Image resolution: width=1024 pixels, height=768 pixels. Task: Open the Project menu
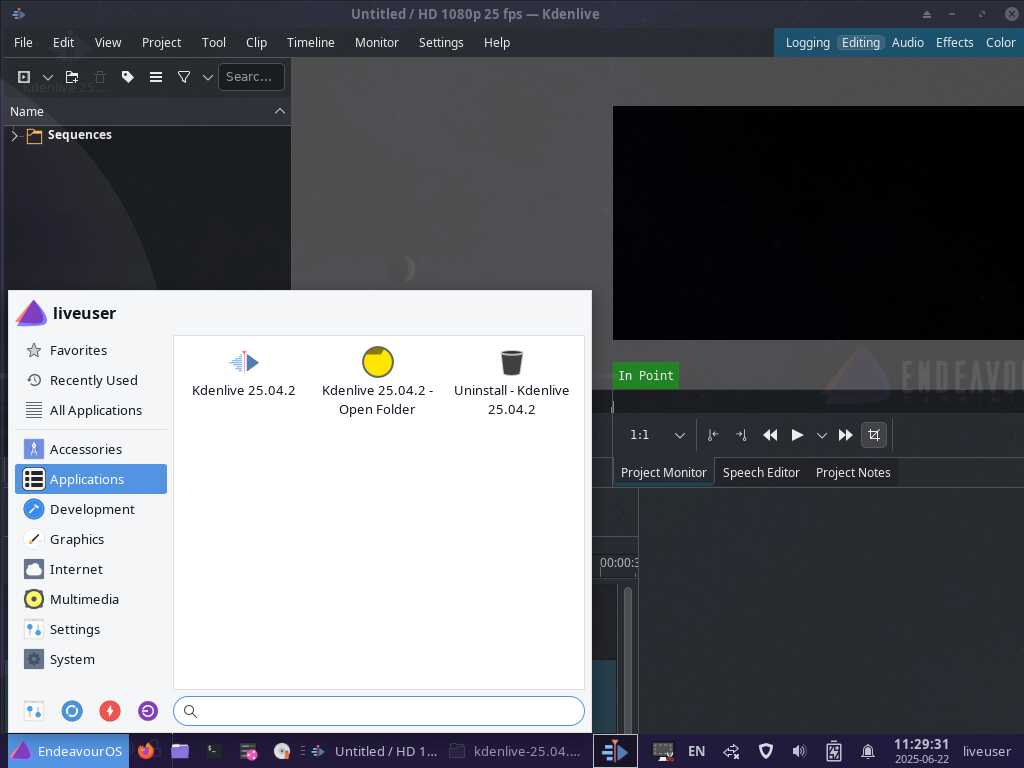click(161, 42)
